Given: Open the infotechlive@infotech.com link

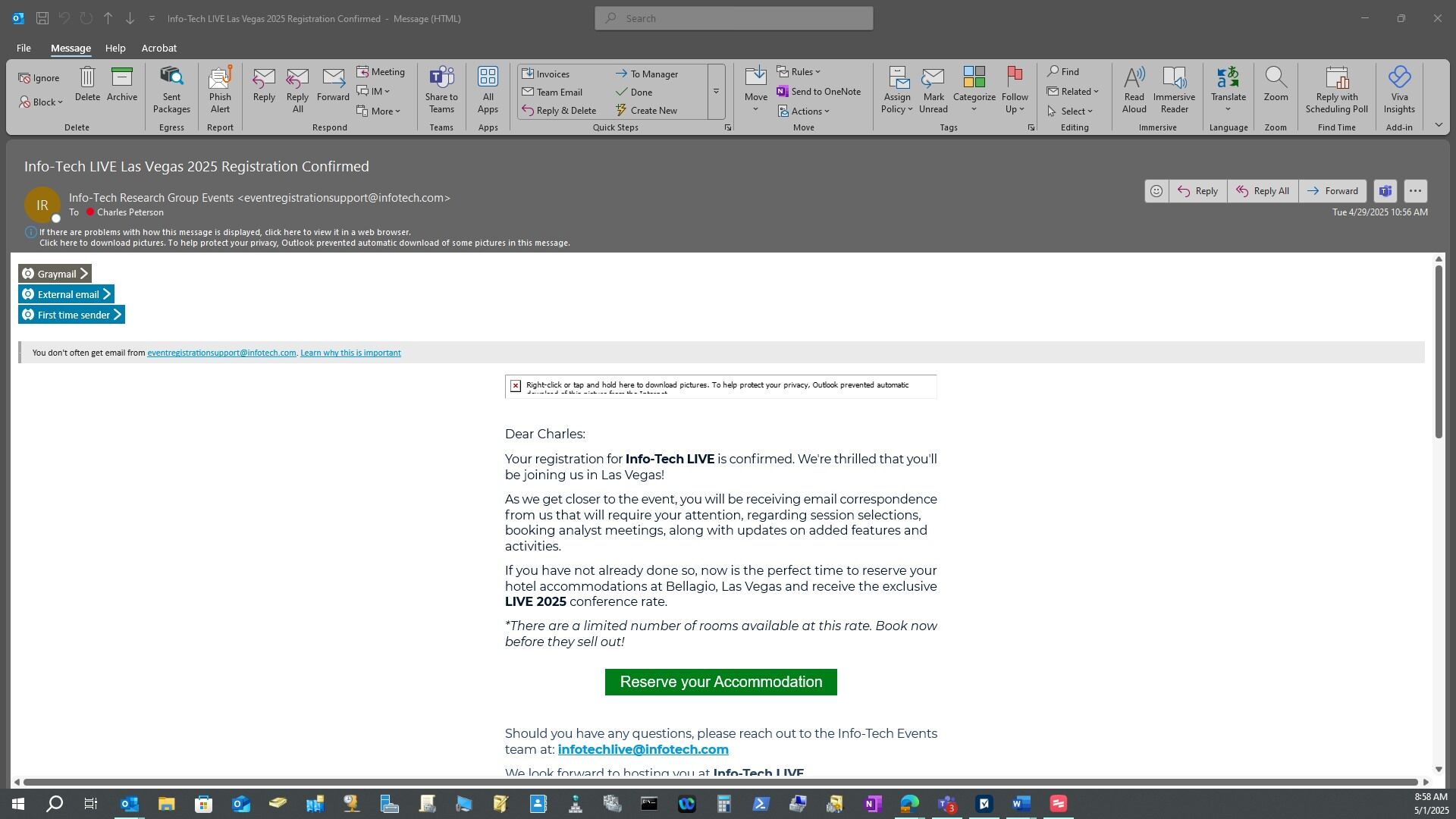Looking at the screenshot, I should 643,749.
